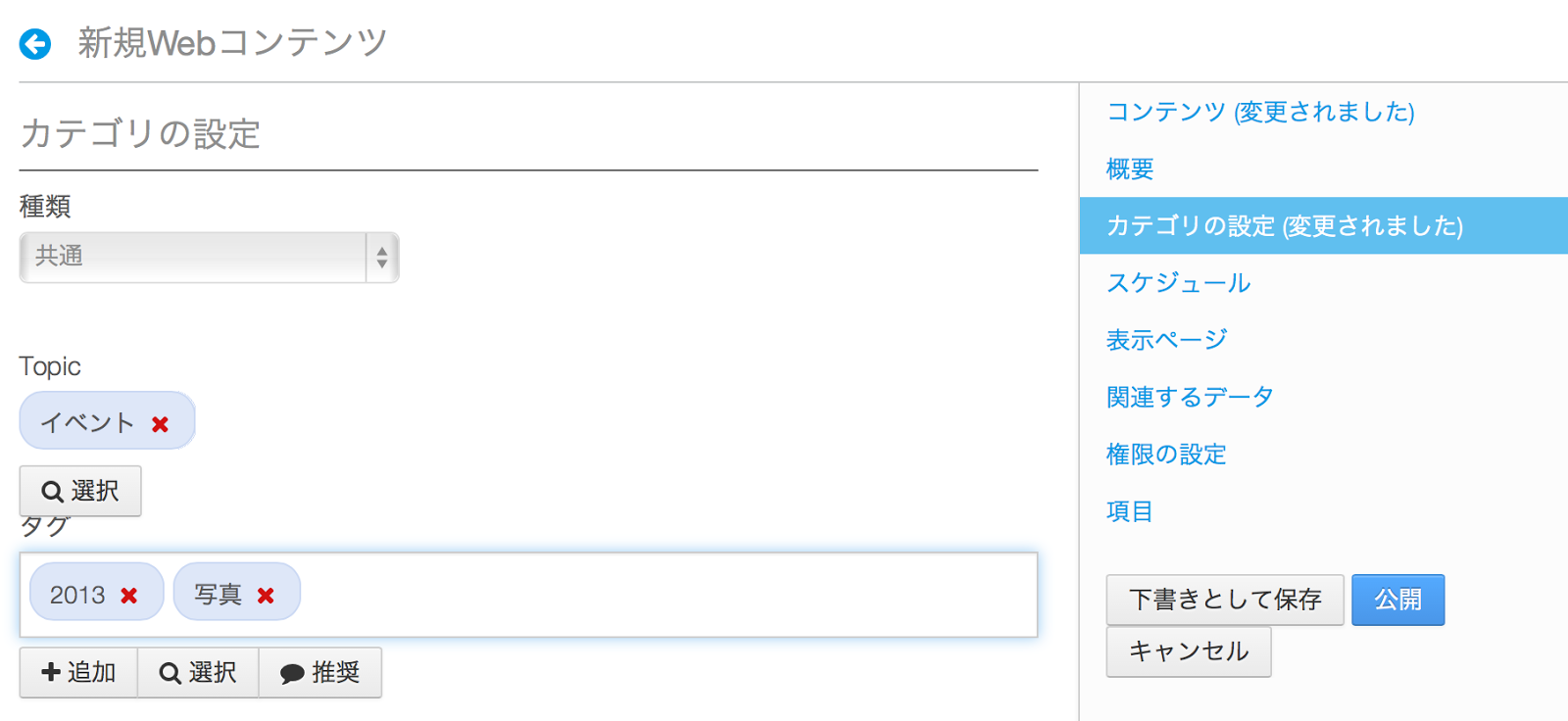Image resolution: width=1568 pixels, height=721 pixels.
Task: Open the 表示ページ section
Action: point(1167,340)
